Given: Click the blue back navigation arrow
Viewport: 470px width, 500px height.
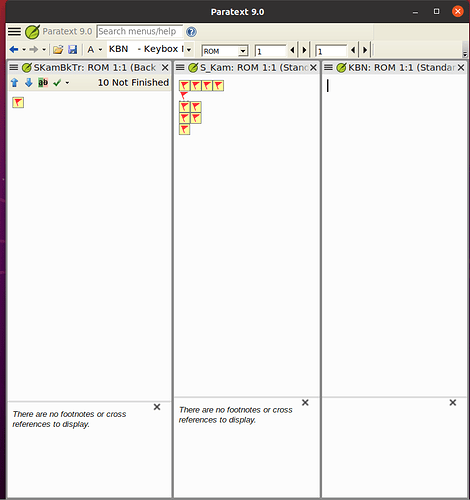Looking at the screenshot, I should [14, 50].
